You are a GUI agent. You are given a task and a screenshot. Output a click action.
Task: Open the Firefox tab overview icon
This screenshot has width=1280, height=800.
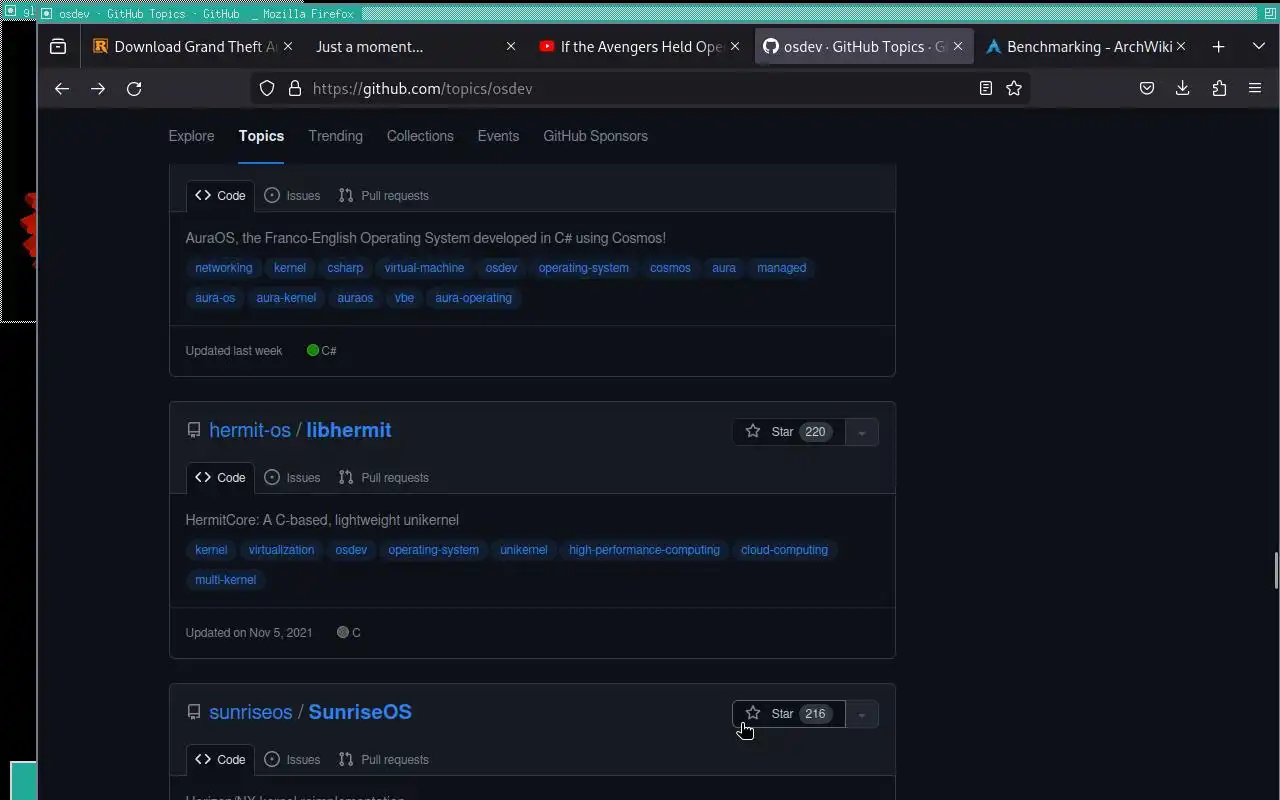coord(58,47)
